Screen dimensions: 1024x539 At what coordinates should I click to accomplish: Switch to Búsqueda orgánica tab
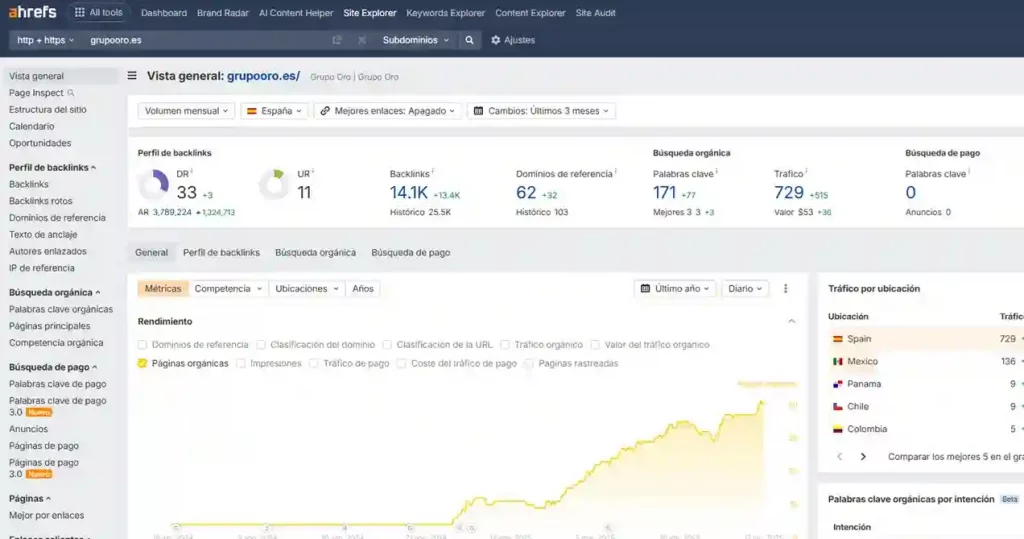(315, 252)
